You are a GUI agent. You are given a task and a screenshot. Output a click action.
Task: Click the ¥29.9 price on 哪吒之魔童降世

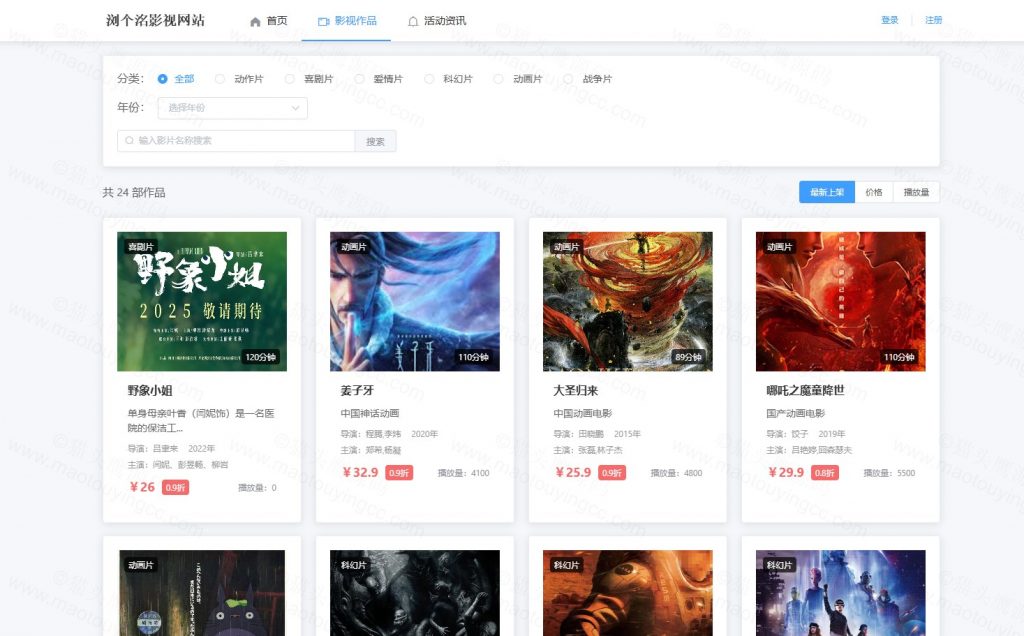[786, 472]
